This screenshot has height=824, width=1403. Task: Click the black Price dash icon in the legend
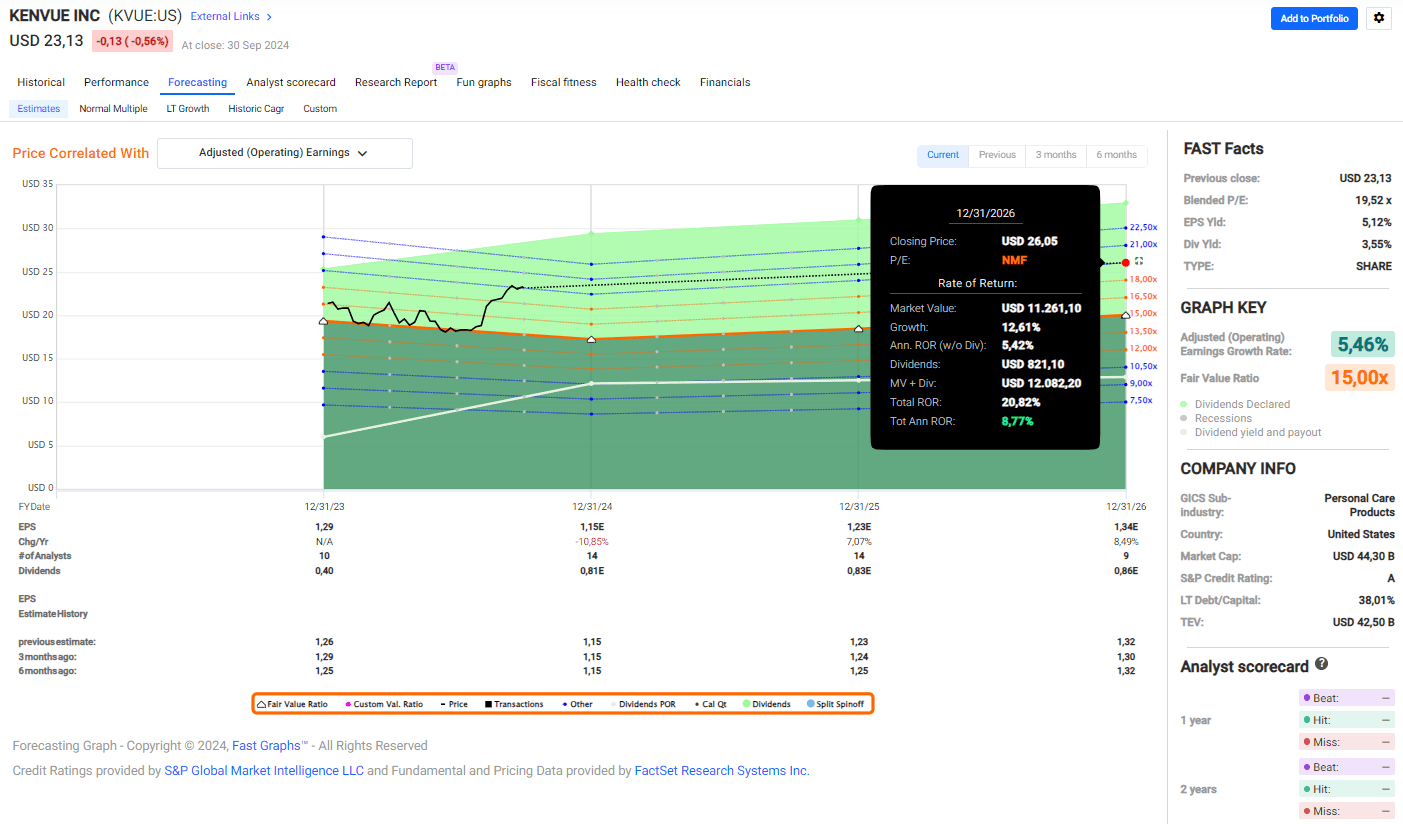(x=443, y=703)
